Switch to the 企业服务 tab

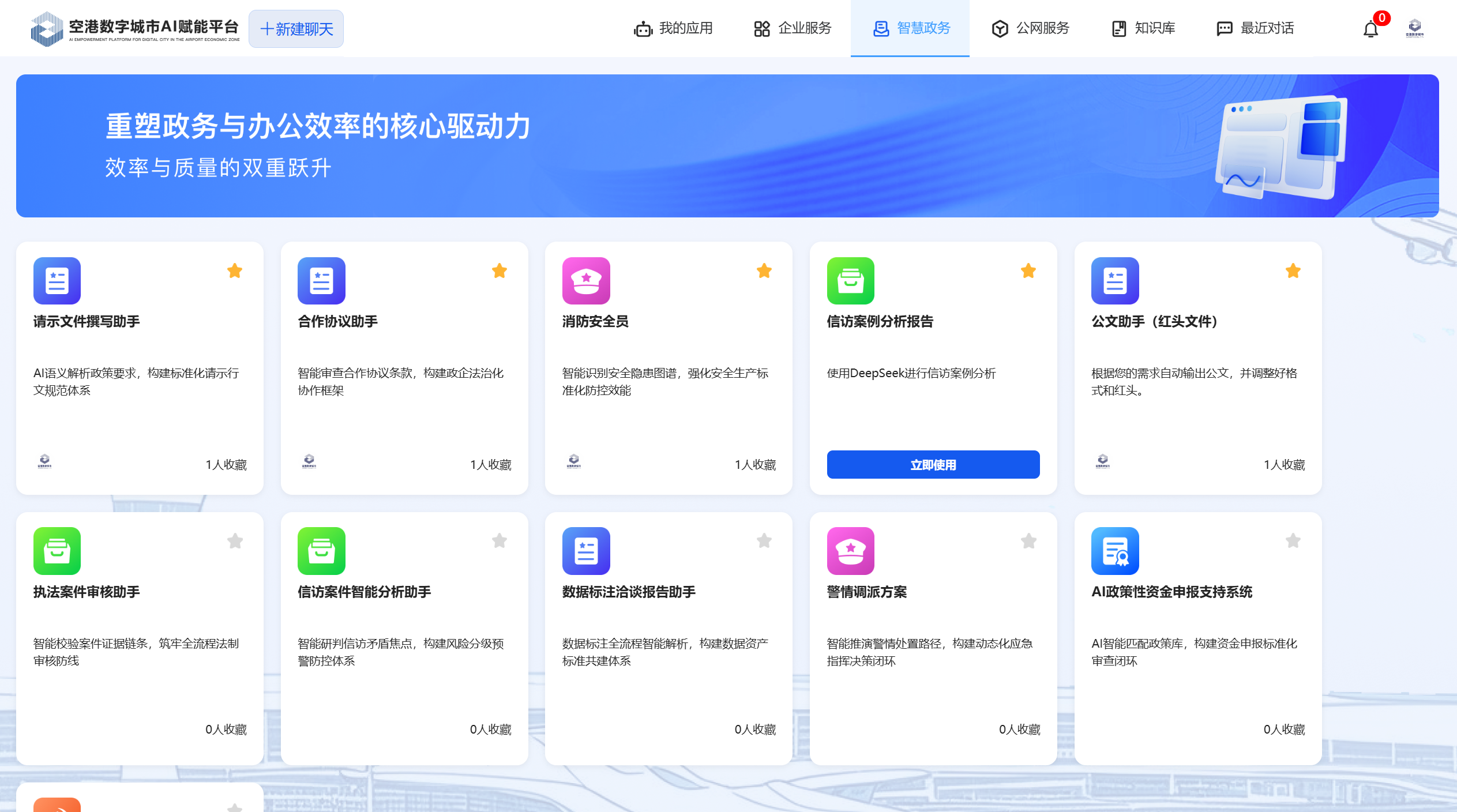tap(793, 28)
